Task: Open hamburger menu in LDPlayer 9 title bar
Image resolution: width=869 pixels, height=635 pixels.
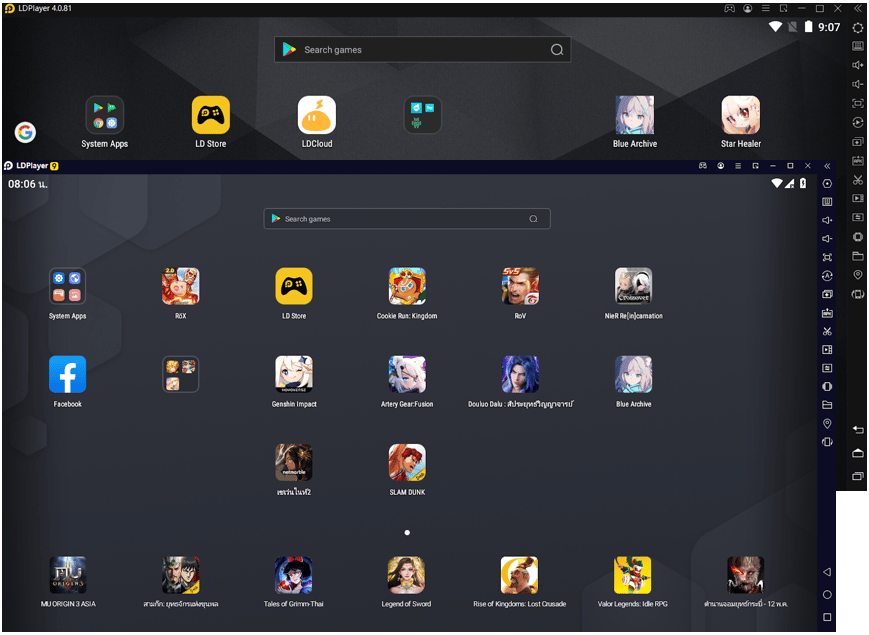Action: [x=738, y=166]
